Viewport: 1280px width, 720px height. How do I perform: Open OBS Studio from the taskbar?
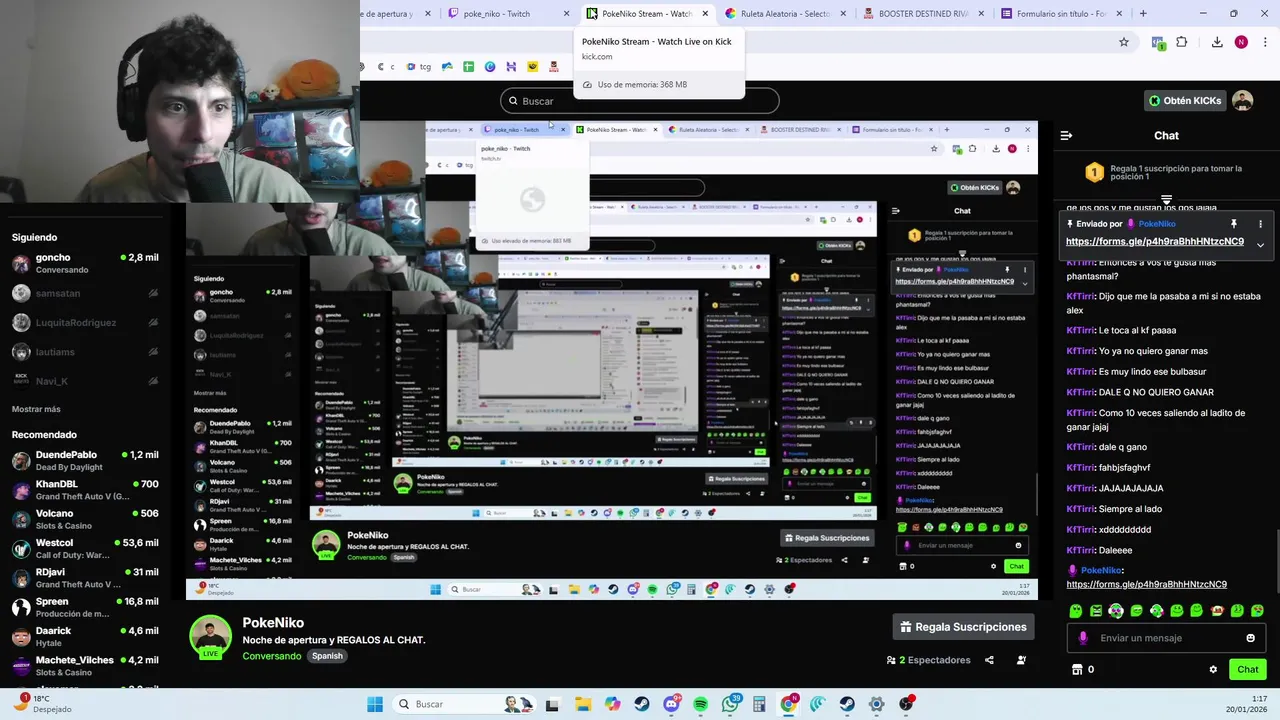pyautogui.click(x=906, y=704)
